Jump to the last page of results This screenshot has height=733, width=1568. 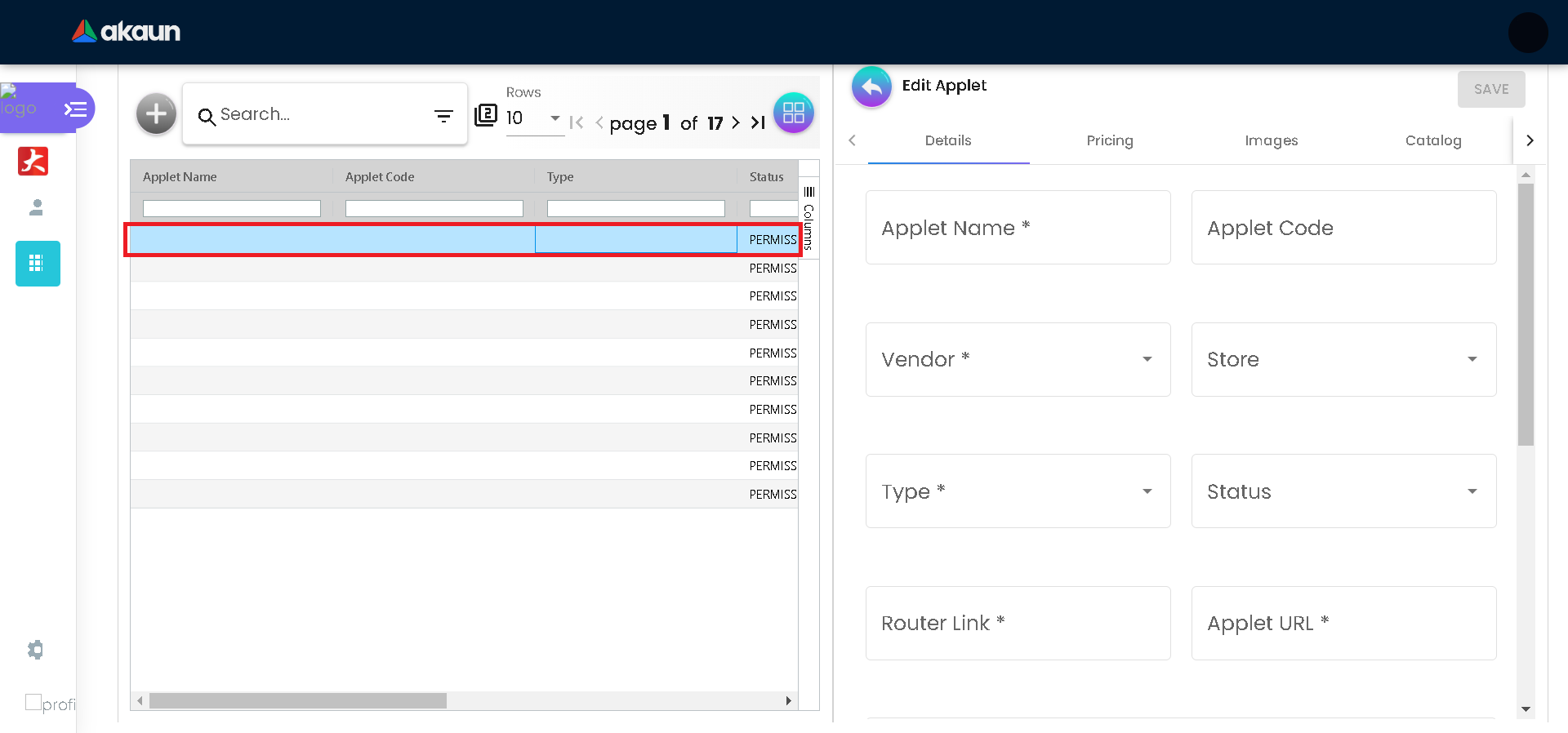[x=758, y=122]
